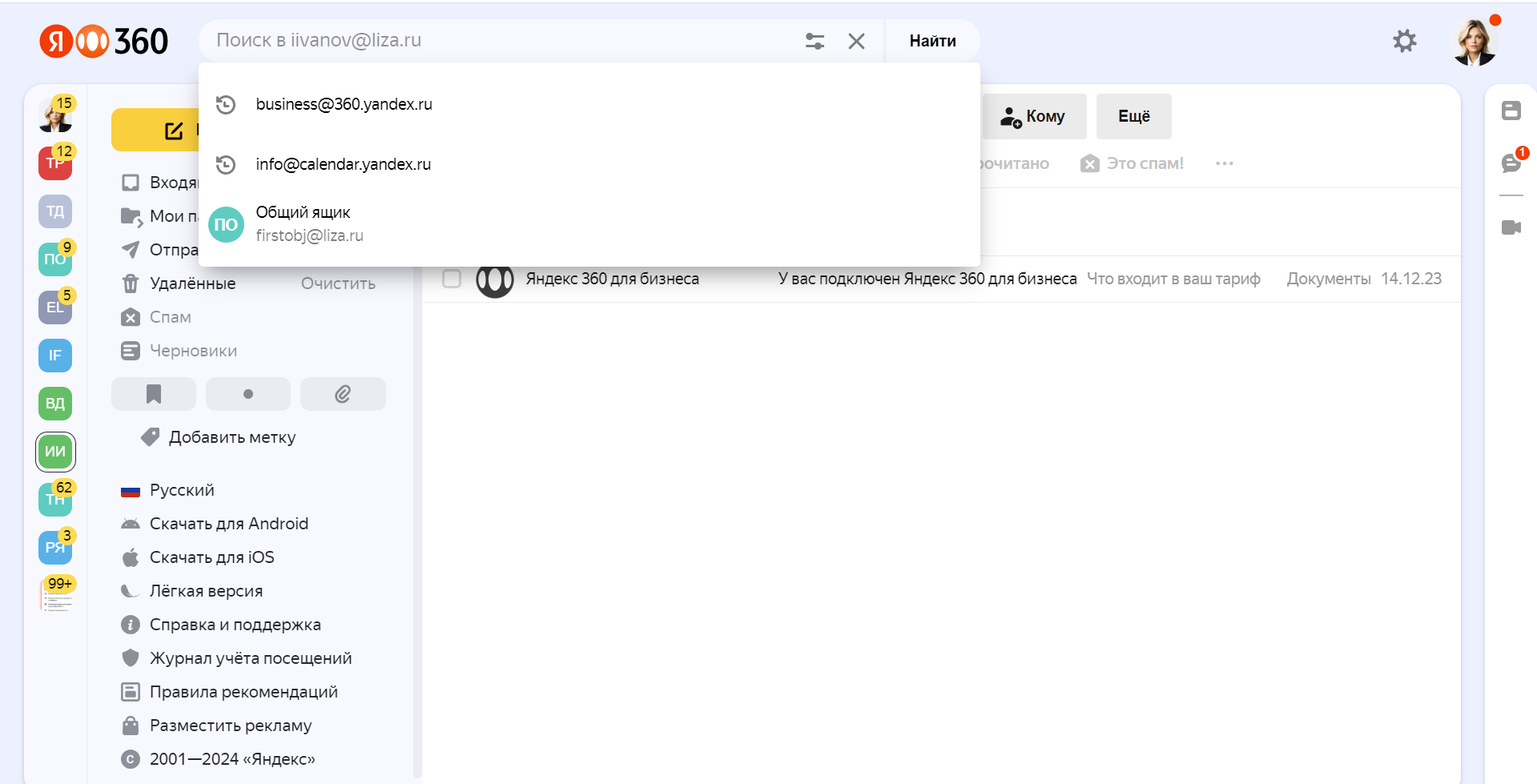Tick checkbox for Яндекс 360 email
Screen dimensions: 1537x784
452,279
